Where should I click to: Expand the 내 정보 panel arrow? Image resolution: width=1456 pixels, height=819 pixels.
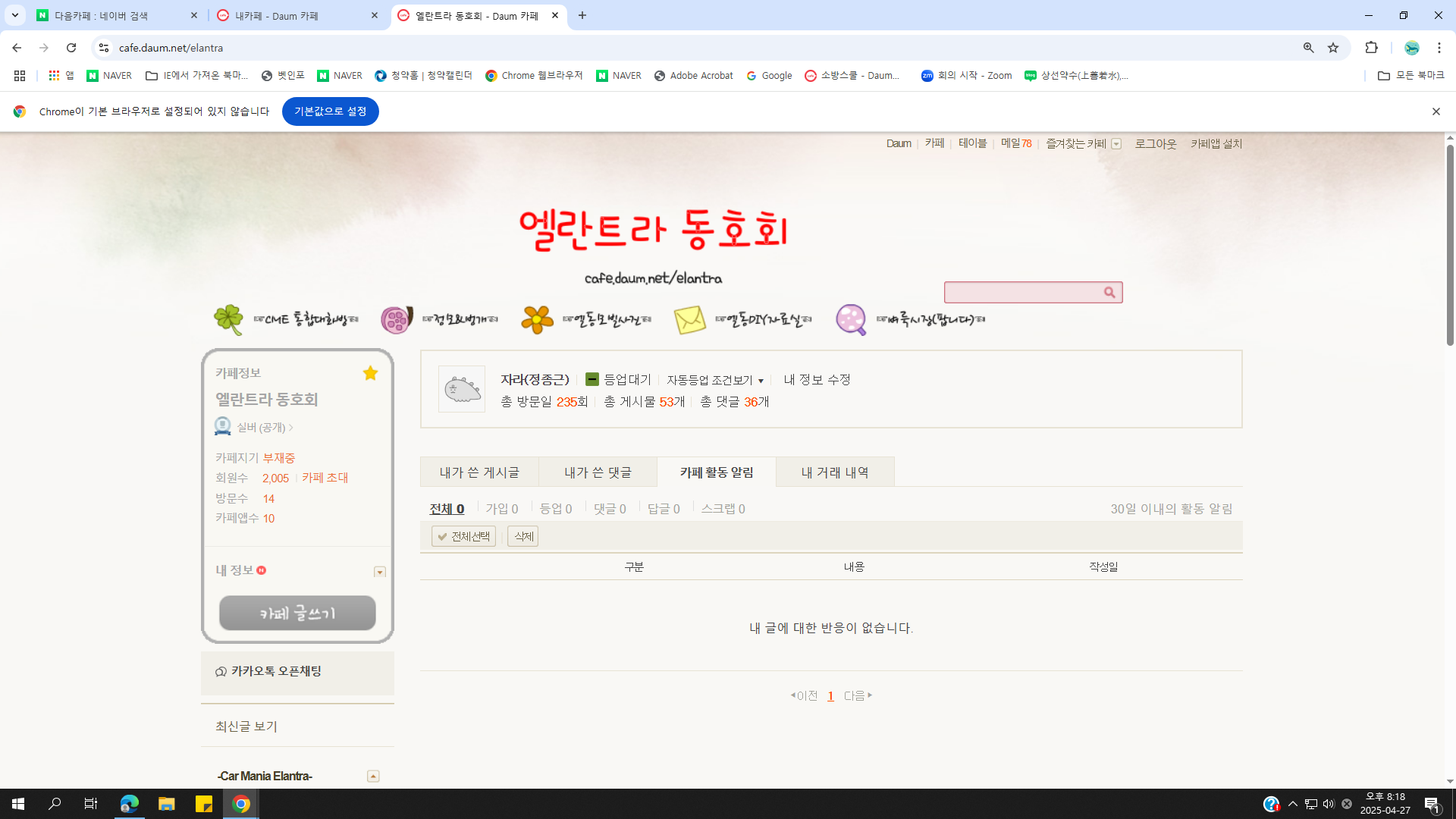(x=380, y=573)
